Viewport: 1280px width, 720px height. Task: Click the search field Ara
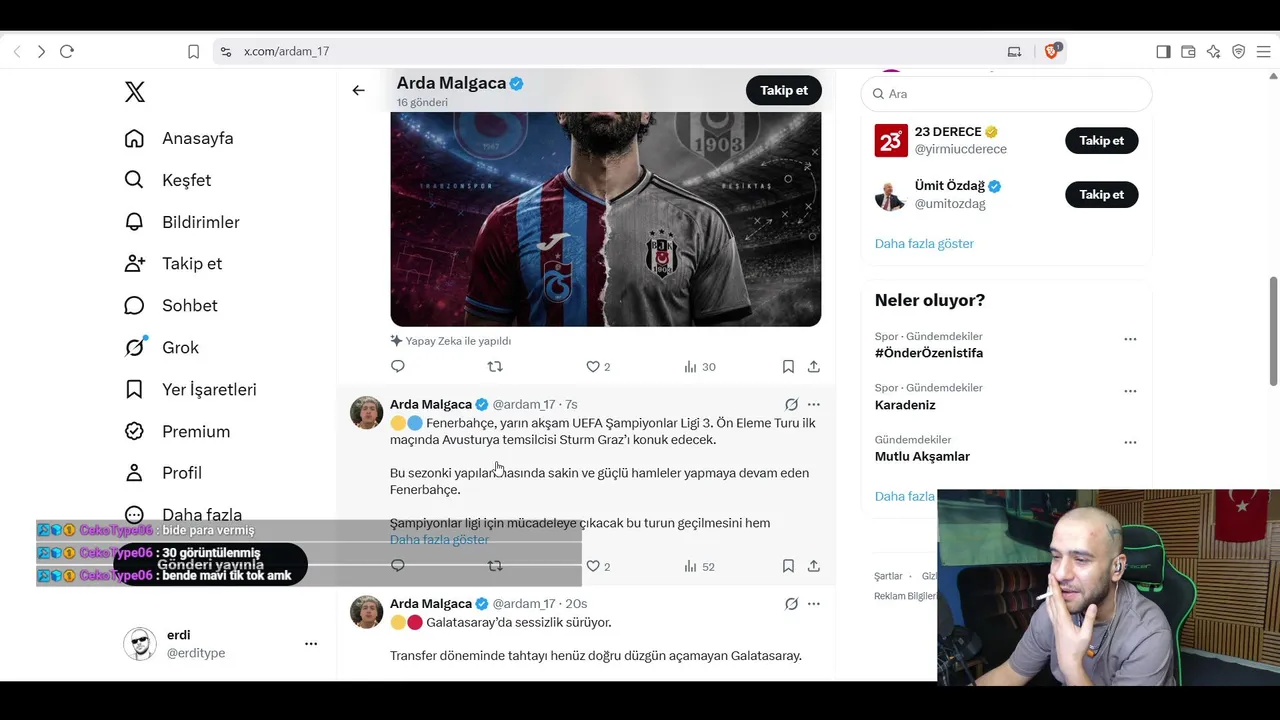[x=1006, y=94]
